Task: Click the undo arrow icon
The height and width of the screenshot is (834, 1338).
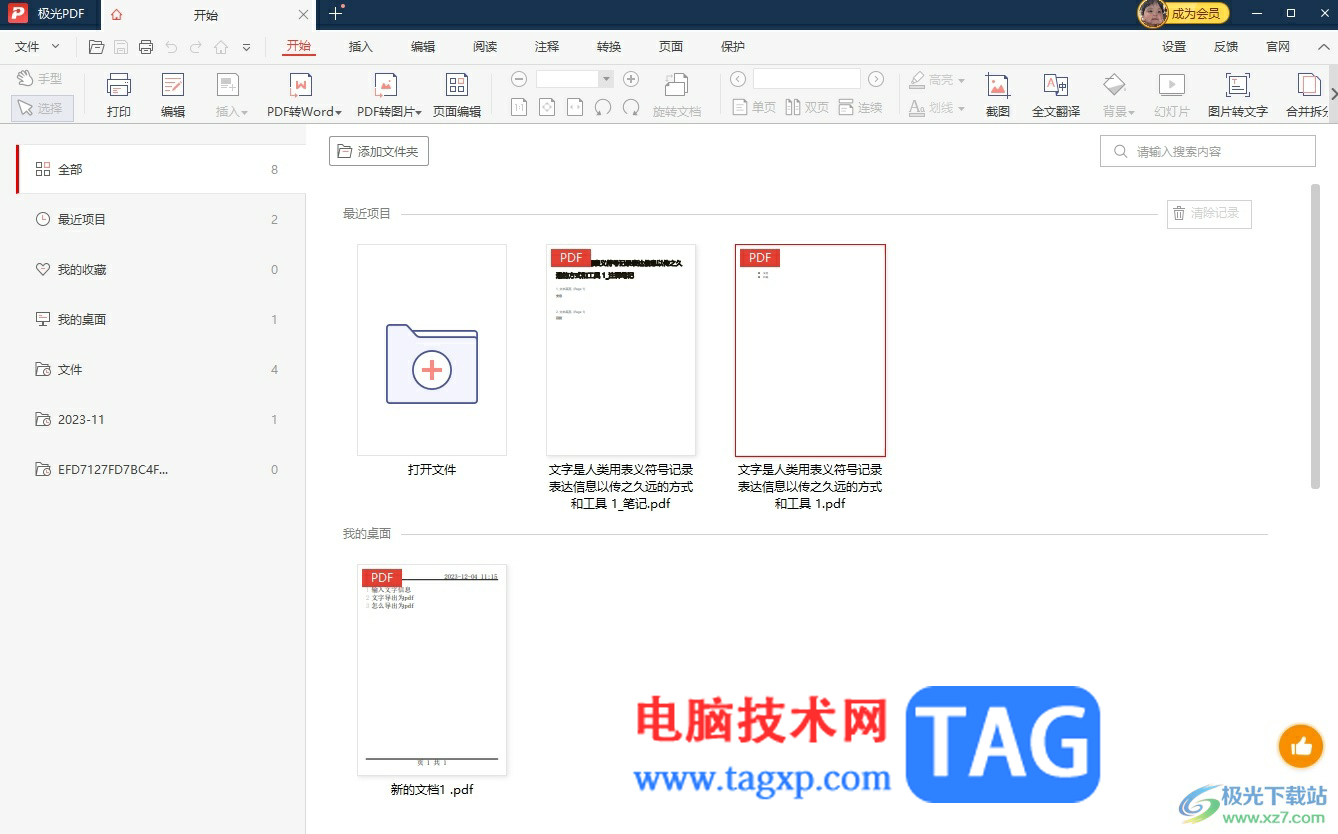Action: (171, 47)
